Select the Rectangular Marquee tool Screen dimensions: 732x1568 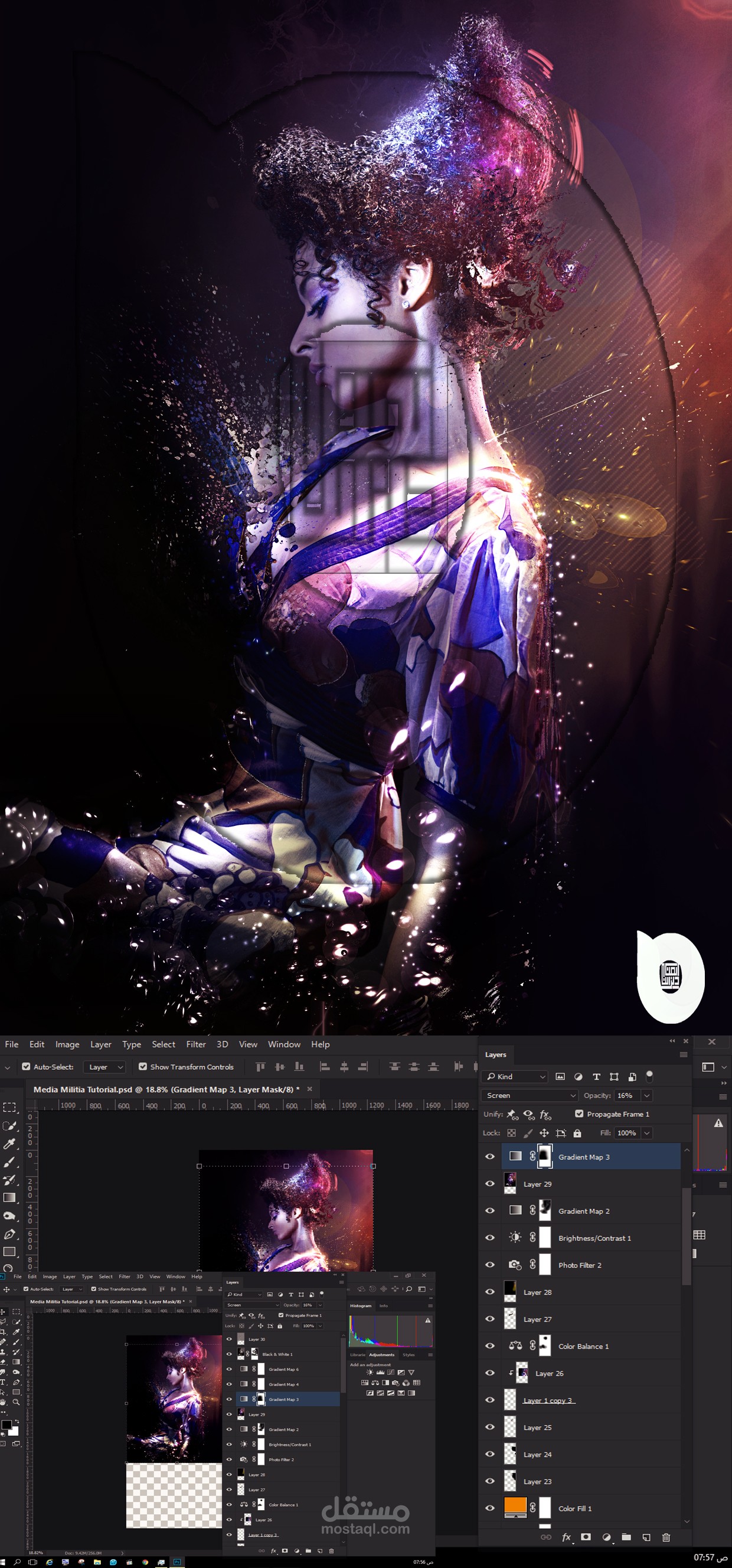coord(9,1107)
